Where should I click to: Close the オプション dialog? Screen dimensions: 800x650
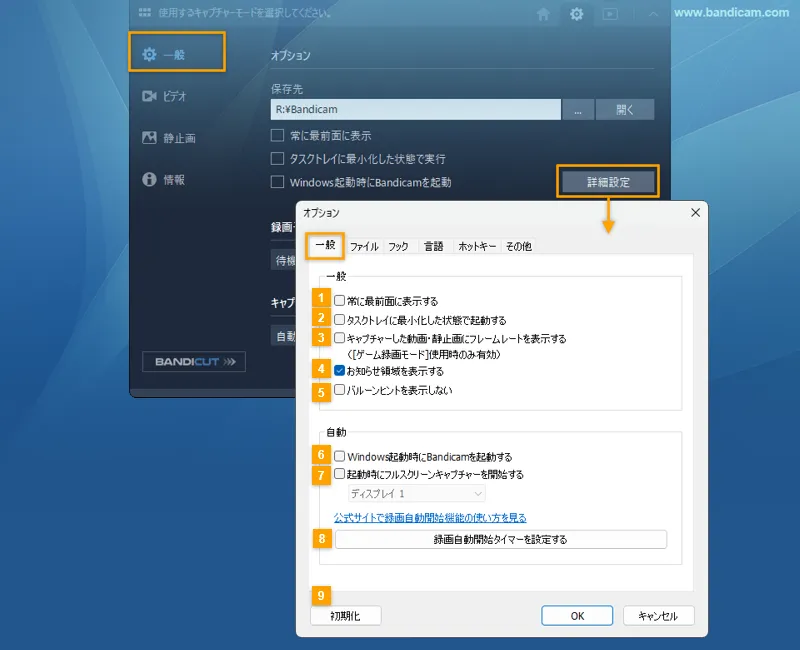pos(695,213)
